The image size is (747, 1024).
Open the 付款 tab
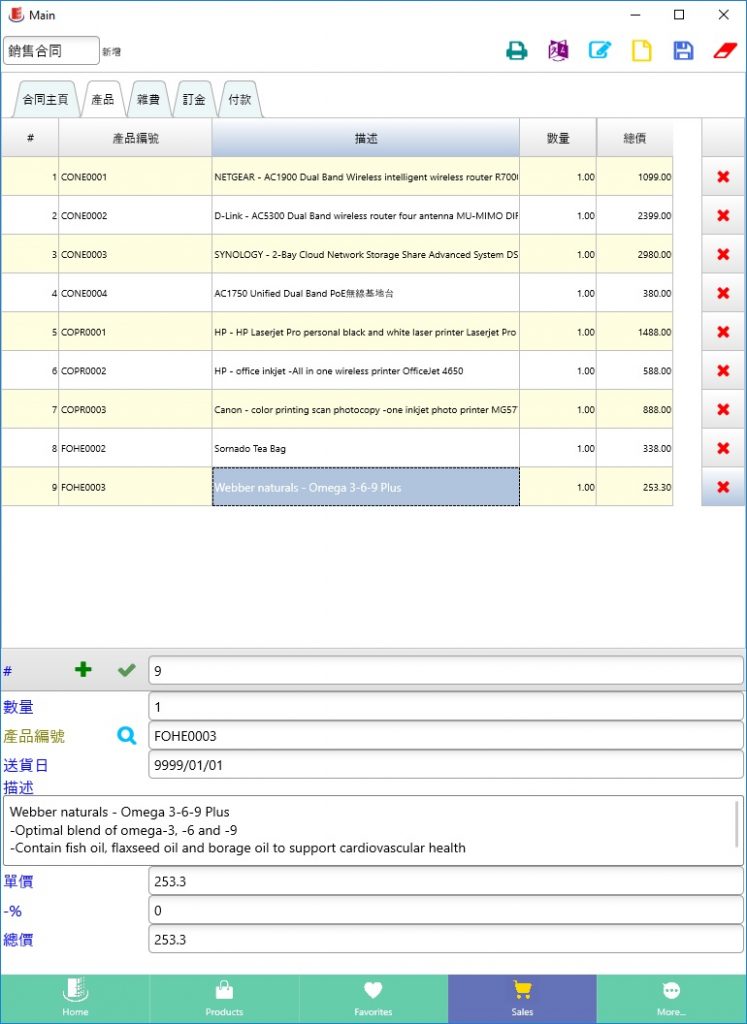[240, 100]
